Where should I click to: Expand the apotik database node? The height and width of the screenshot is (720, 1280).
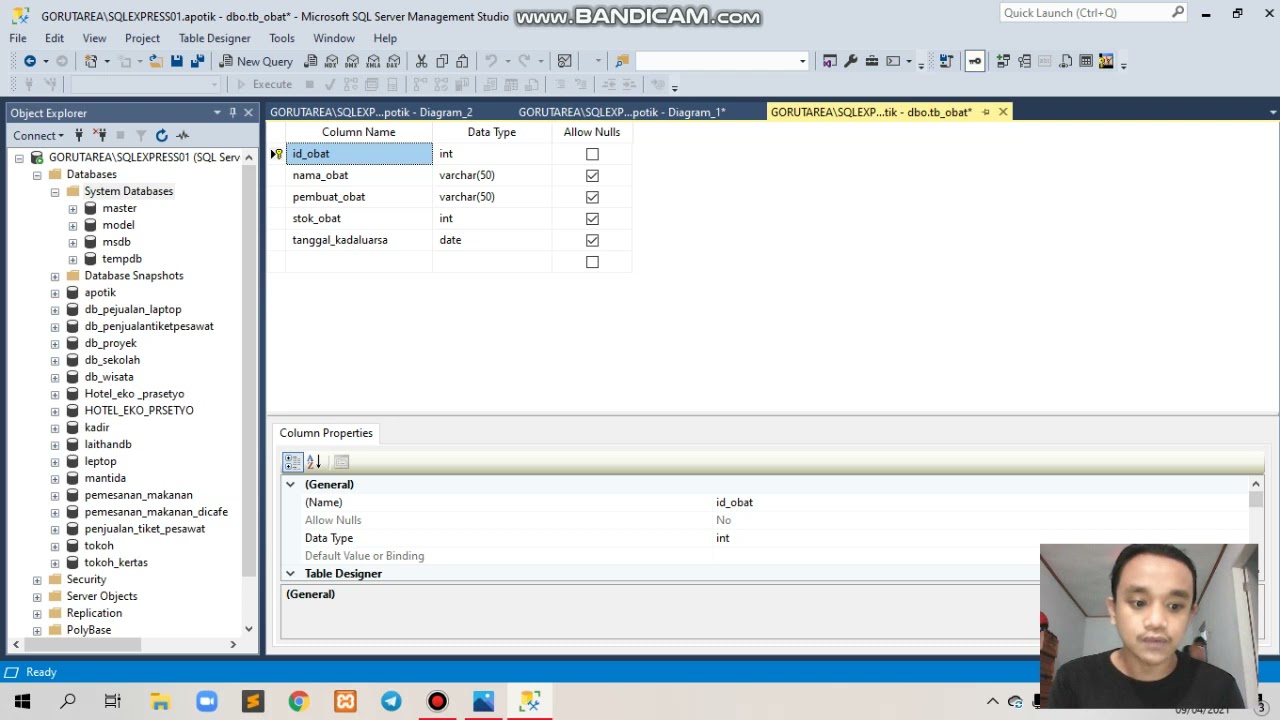[55, 293]
